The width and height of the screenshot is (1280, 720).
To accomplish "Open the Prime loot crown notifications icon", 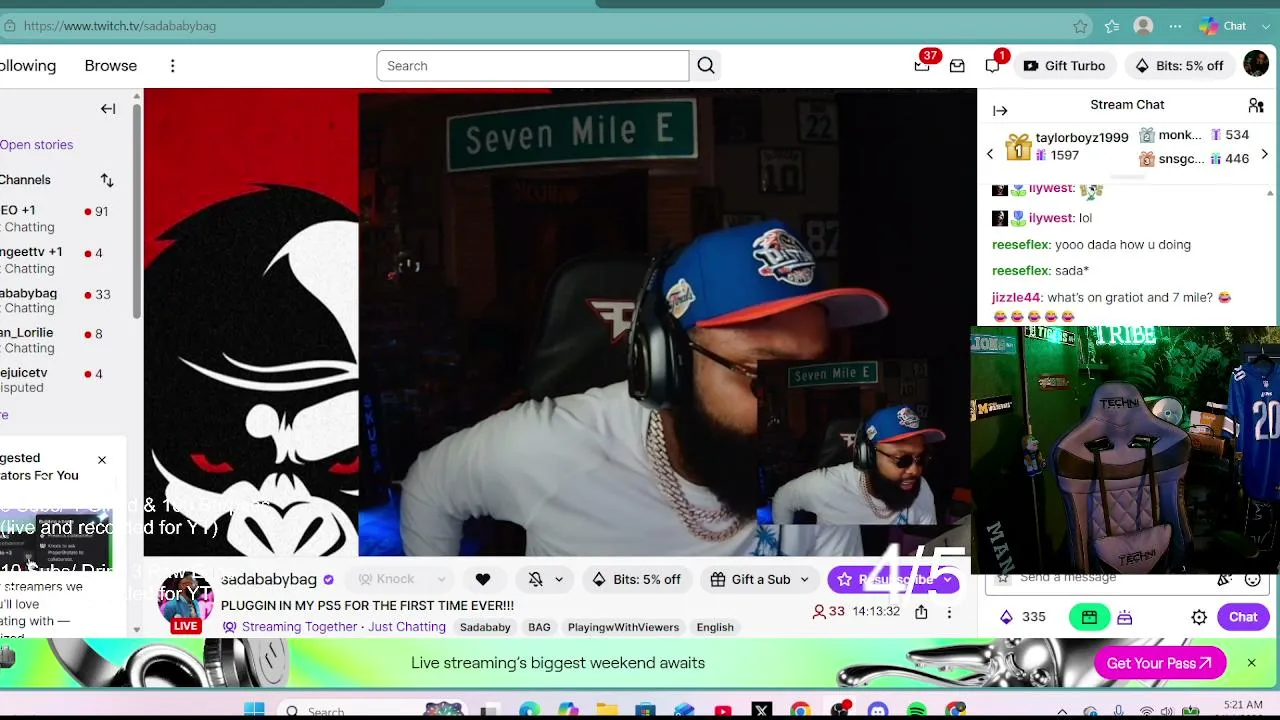I will [x=922, y=66].
